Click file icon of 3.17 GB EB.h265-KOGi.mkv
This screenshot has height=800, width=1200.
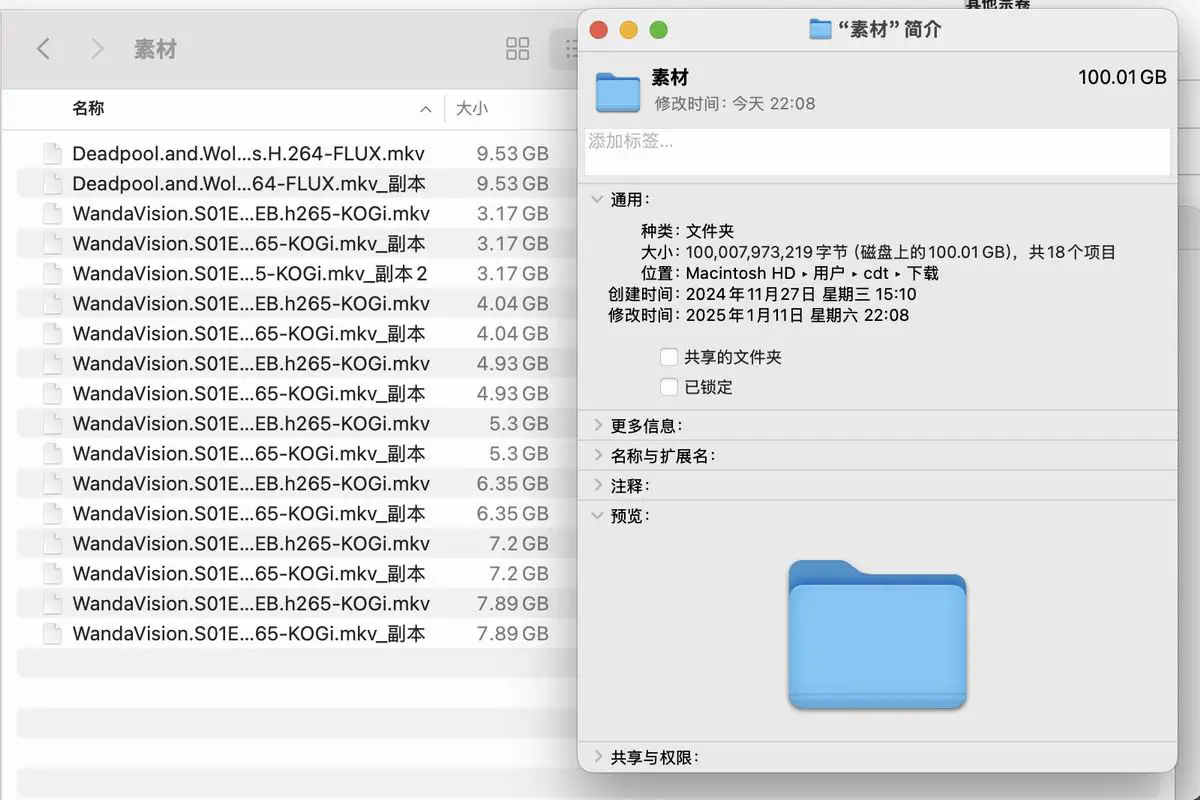(52, 214)
